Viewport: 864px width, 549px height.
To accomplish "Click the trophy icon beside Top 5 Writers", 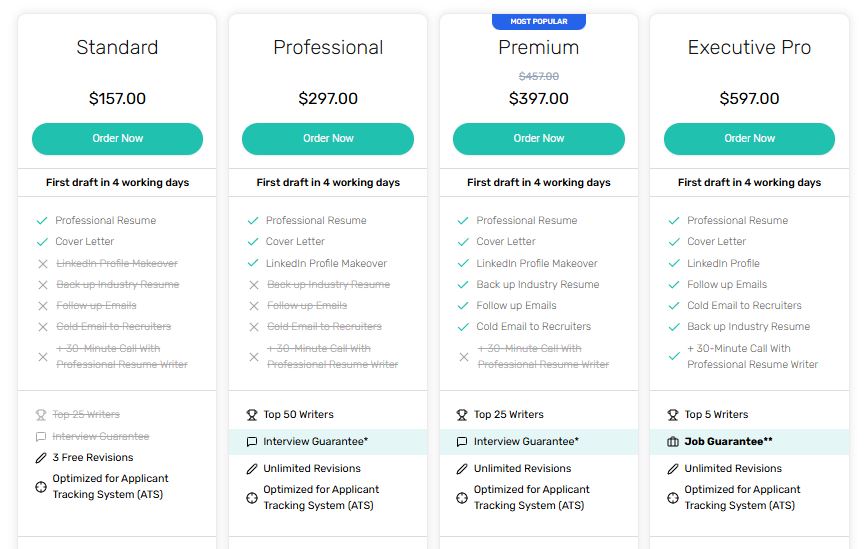I will [x=673, y=415].
